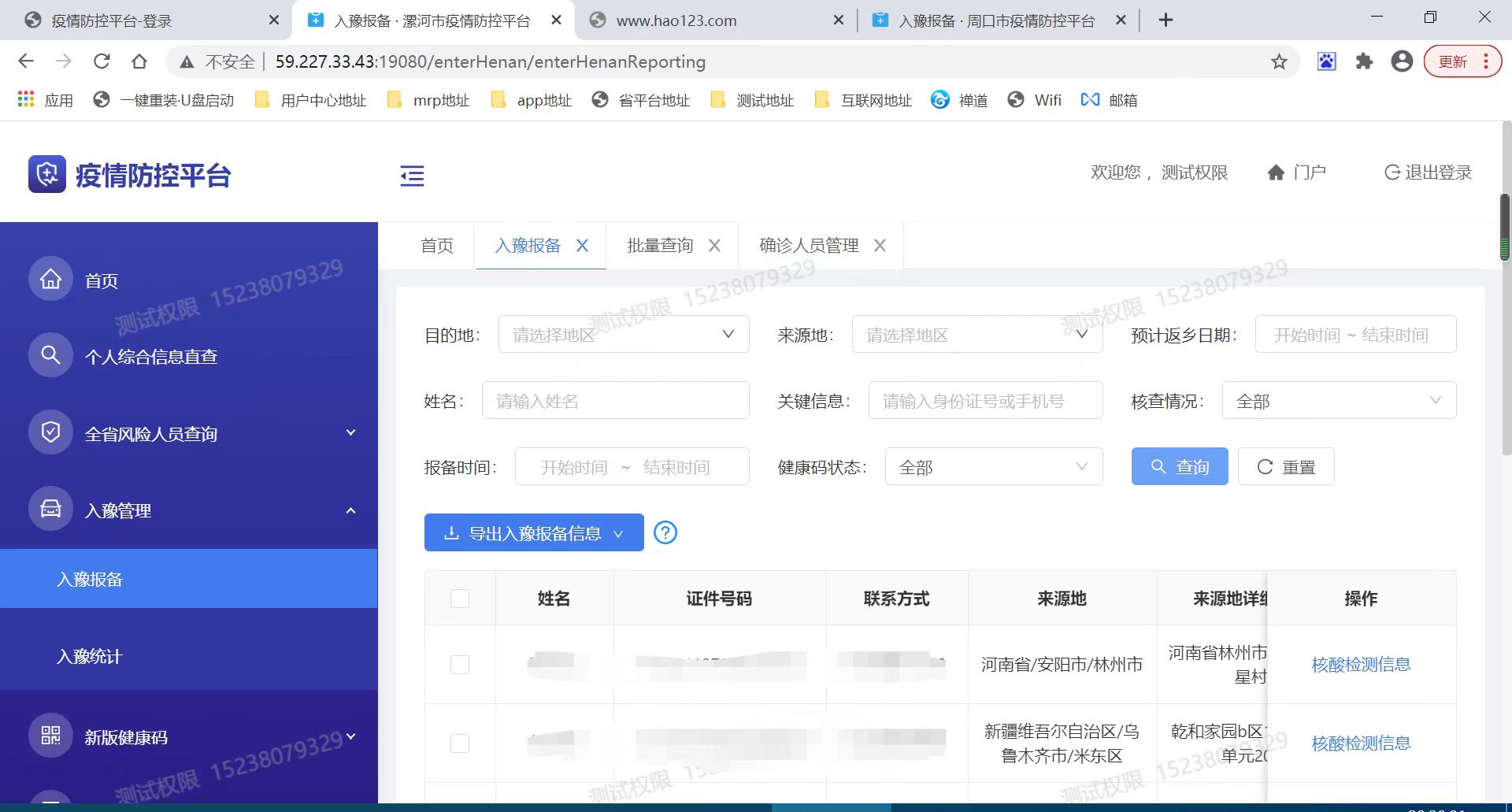Switch to the 首页 page tab
1512x812 pixels.
[437, 246]
